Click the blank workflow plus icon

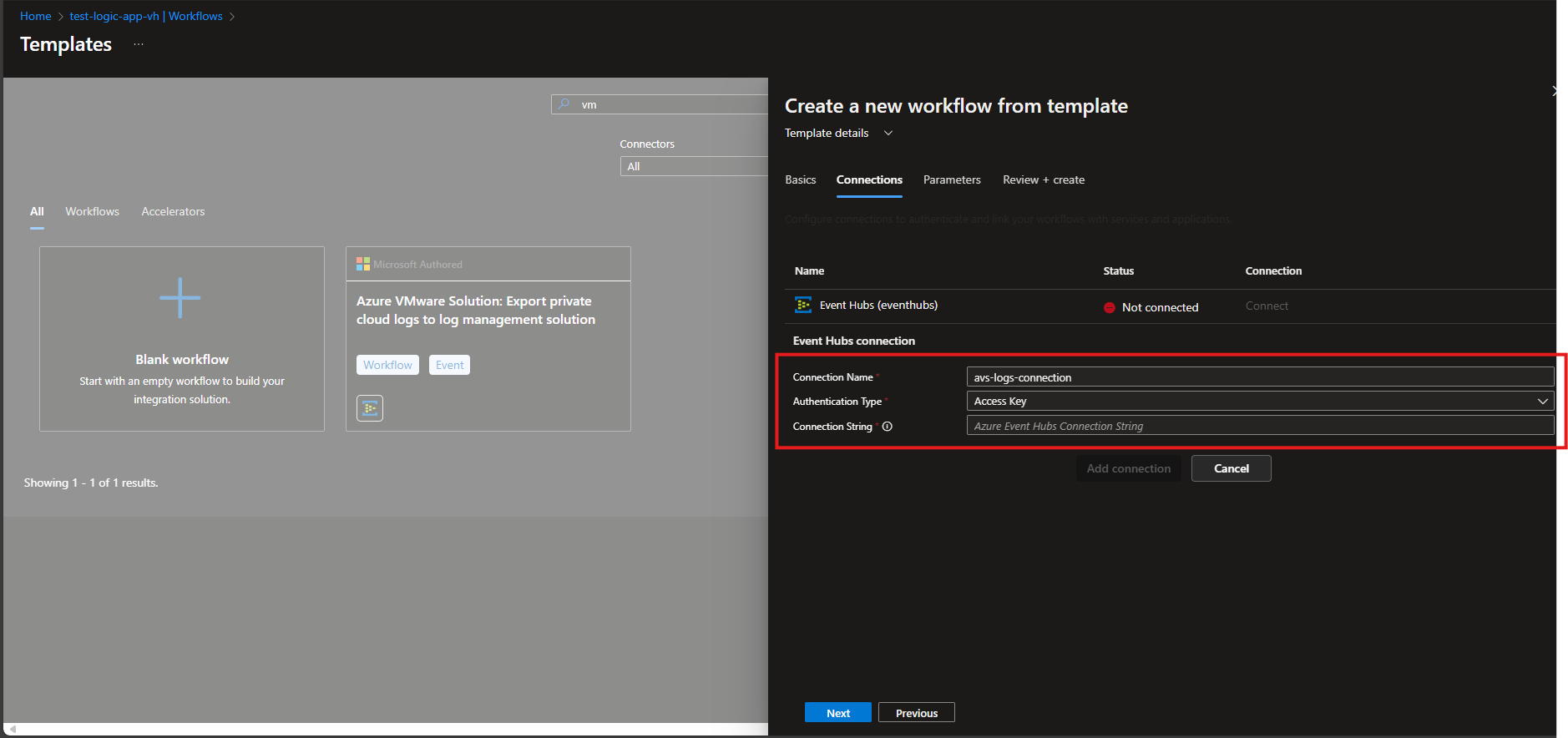[x=180, y=298]
